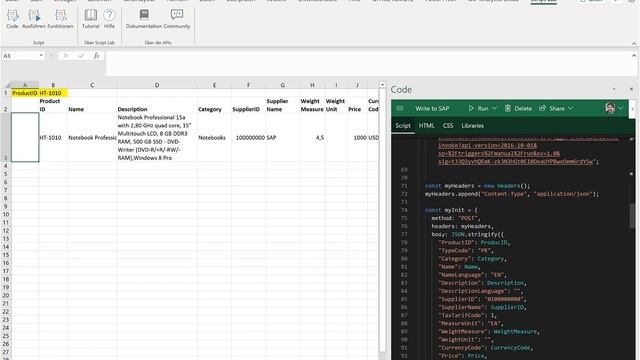The image size is (640, 360).
Task: Open the hamburger menu in the Code pane
Action: (400, 108)
